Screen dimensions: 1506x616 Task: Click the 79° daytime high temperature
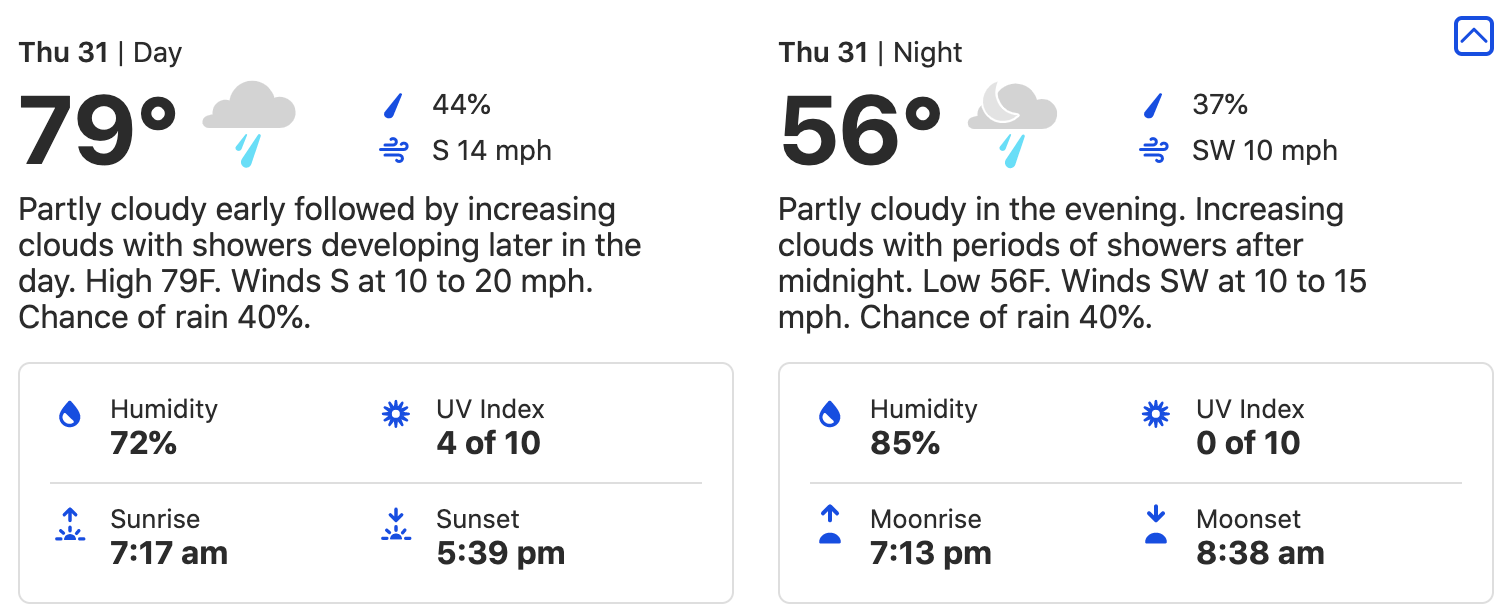pos(98,131)
